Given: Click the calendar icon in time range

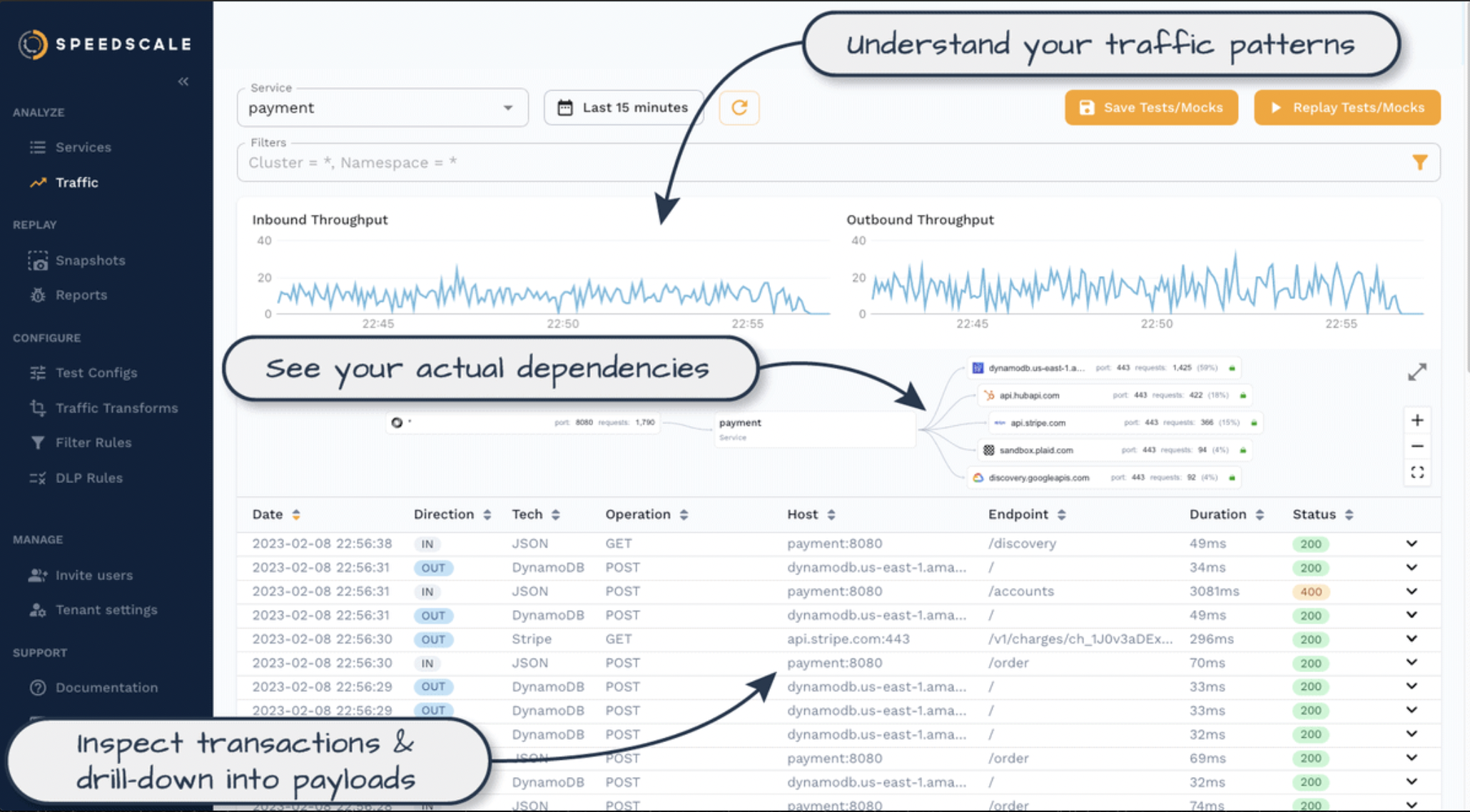Looking at the screenshot, I should tap(565, 108).
